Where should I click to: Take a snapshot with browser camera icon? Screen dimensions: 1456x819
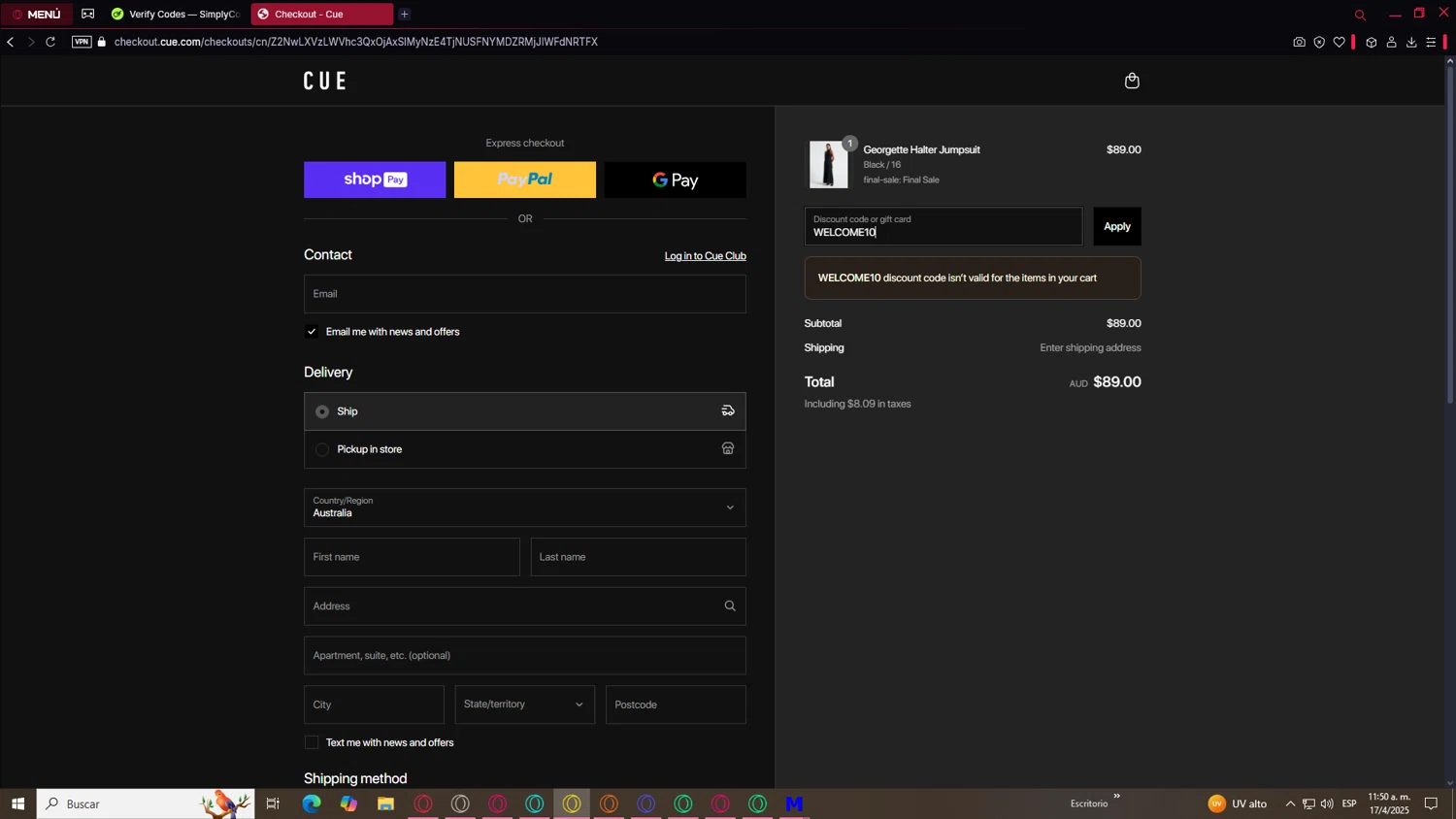coord(1299,43)
